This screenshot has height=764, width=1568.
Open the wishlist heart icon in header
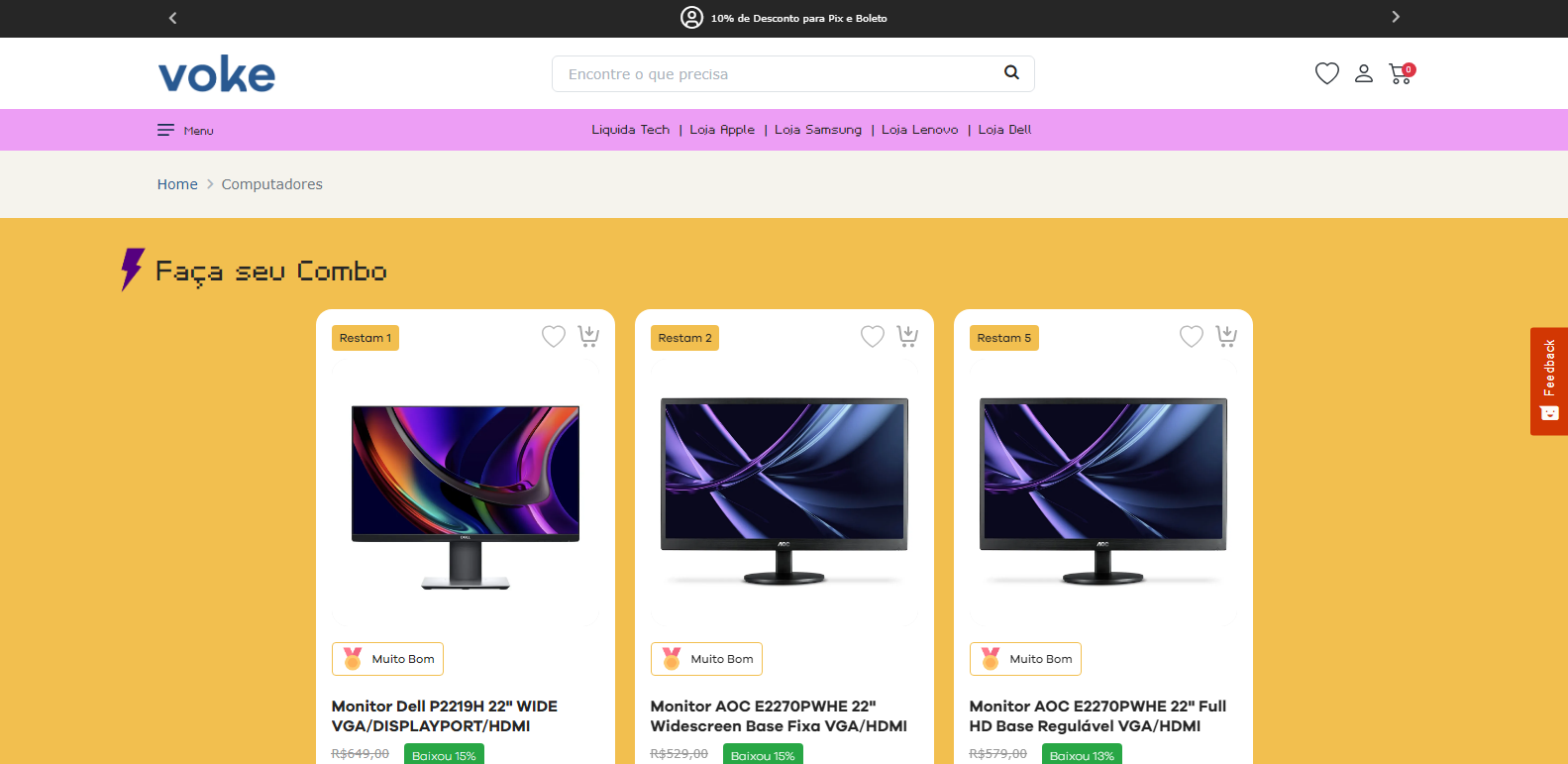click(x=1327, y=73)
